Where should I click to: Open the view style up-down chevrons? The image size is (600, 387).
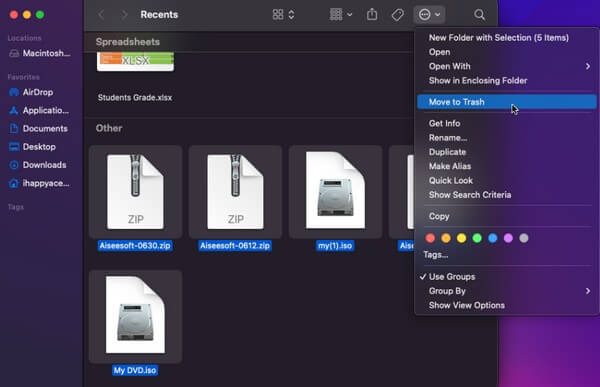(291, 15)
